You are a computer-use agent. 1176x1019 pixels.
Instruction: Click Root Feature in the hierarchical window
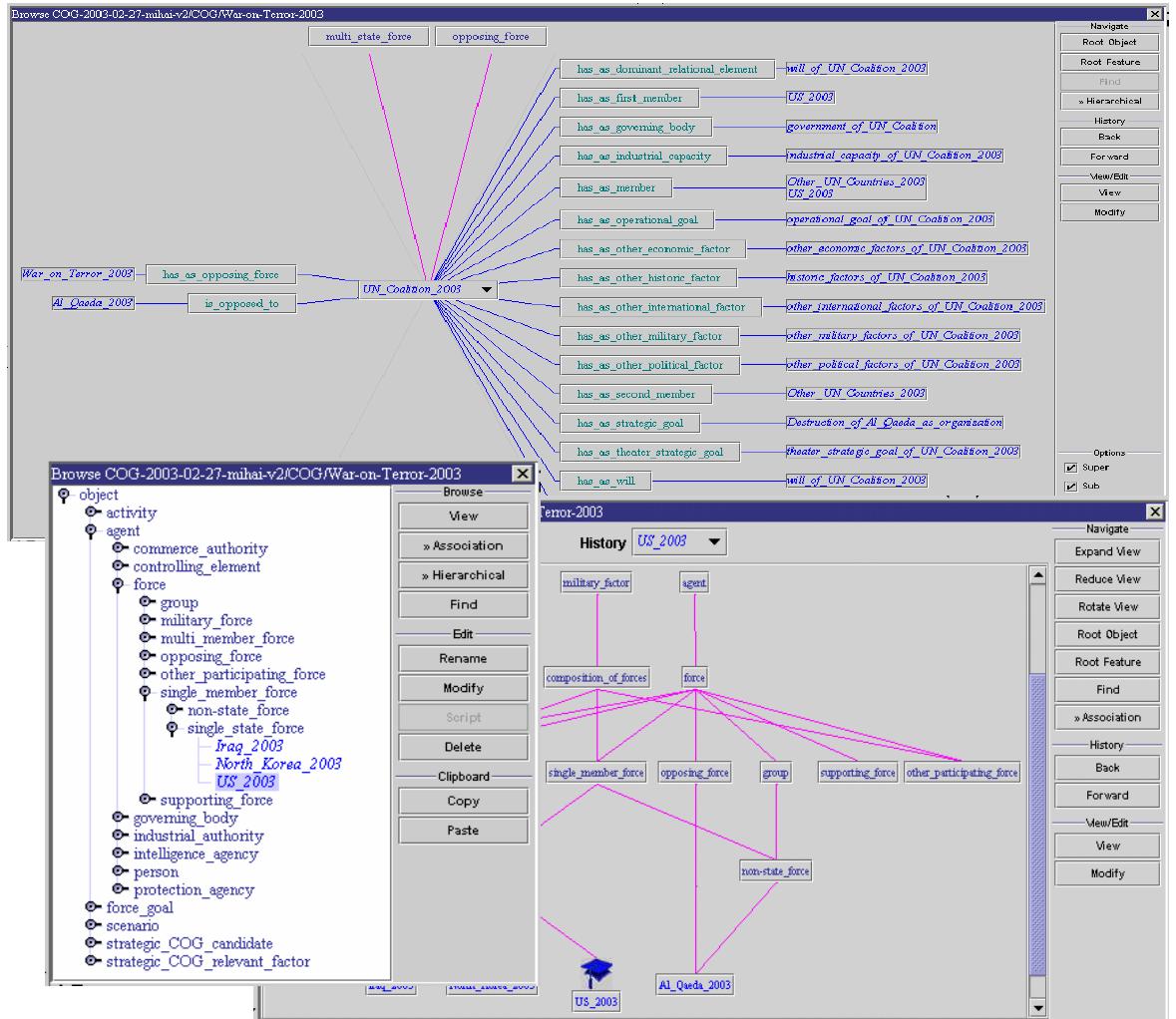tap(1107, 662)
